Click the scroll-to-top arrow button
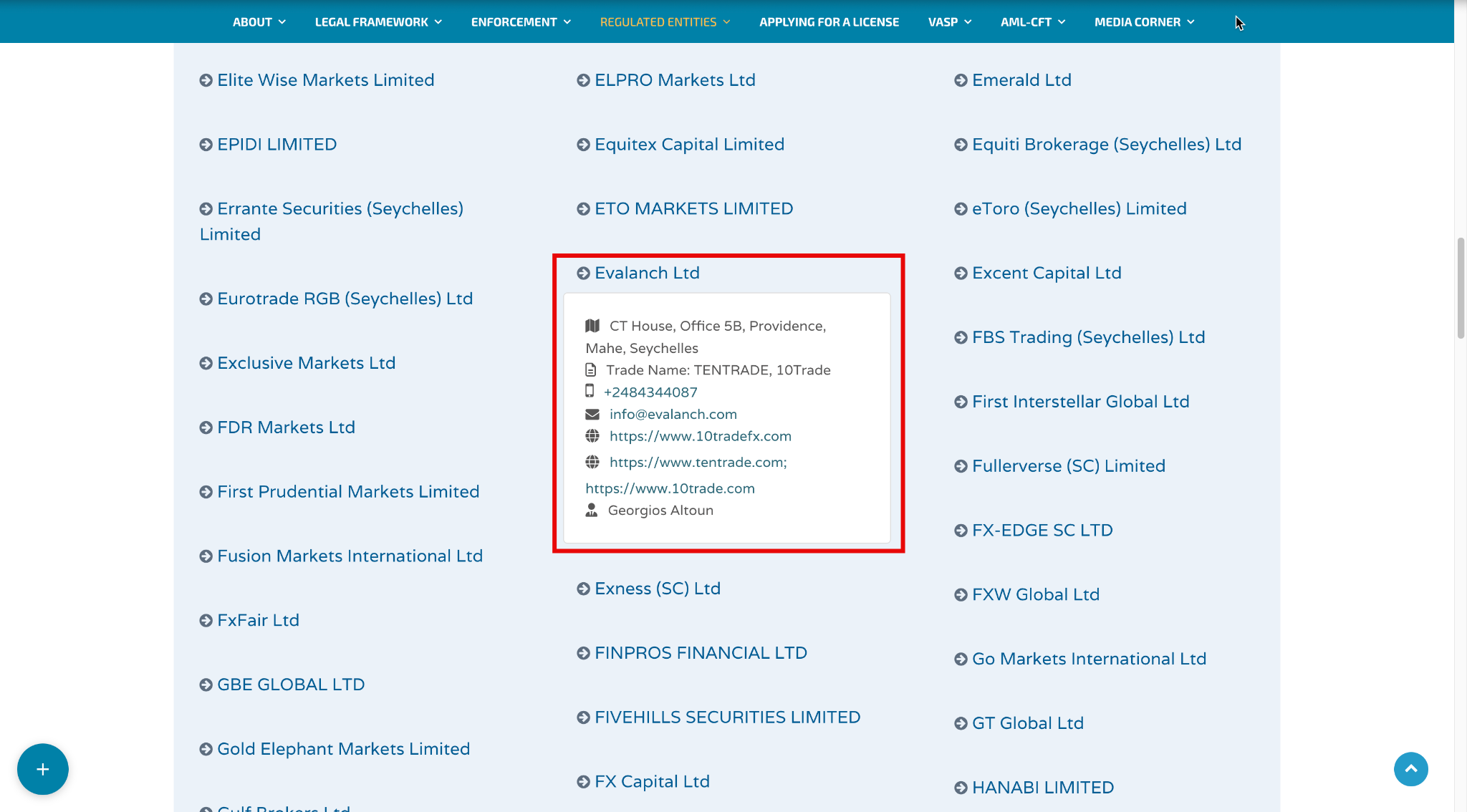Viewport: 1467px width, 812px height. click(x=1410, y=769)
